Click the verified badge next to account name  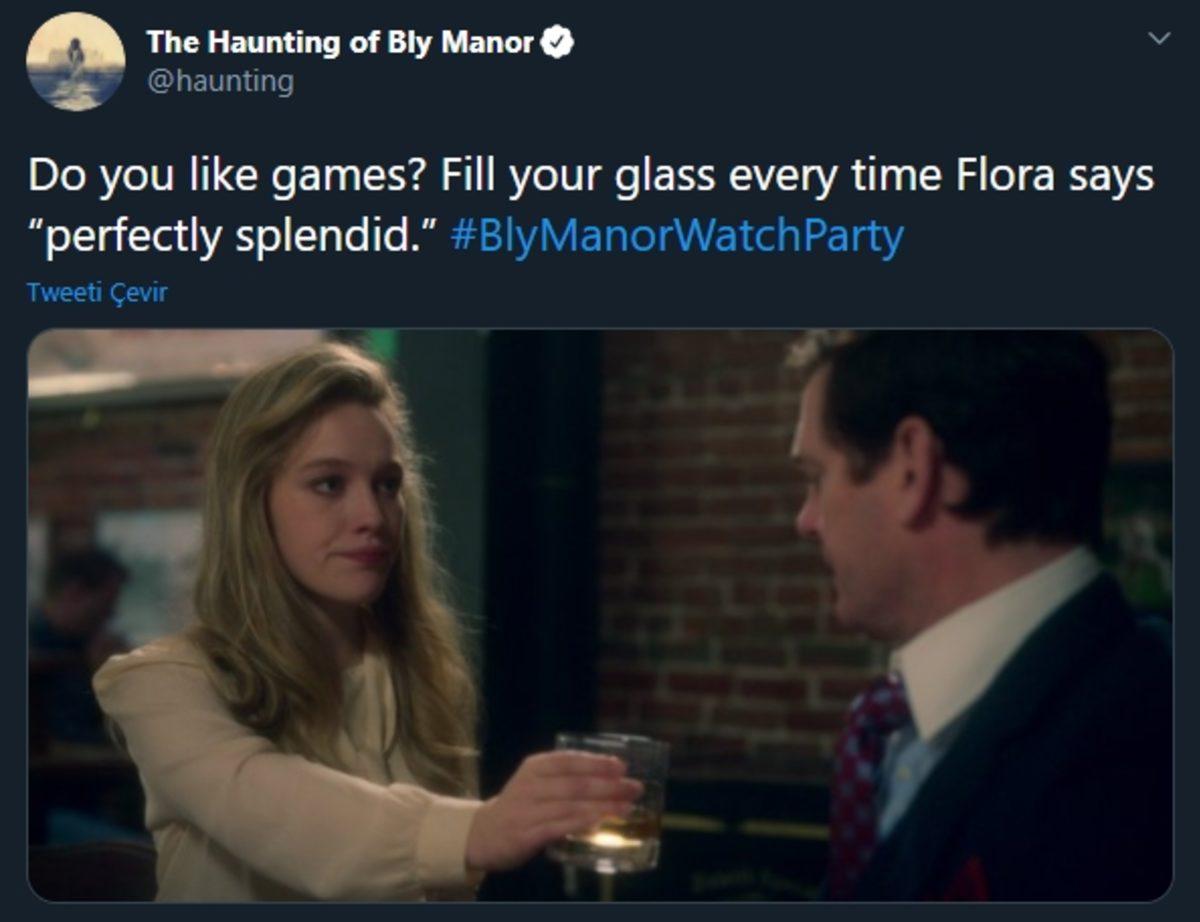point(557,43)
